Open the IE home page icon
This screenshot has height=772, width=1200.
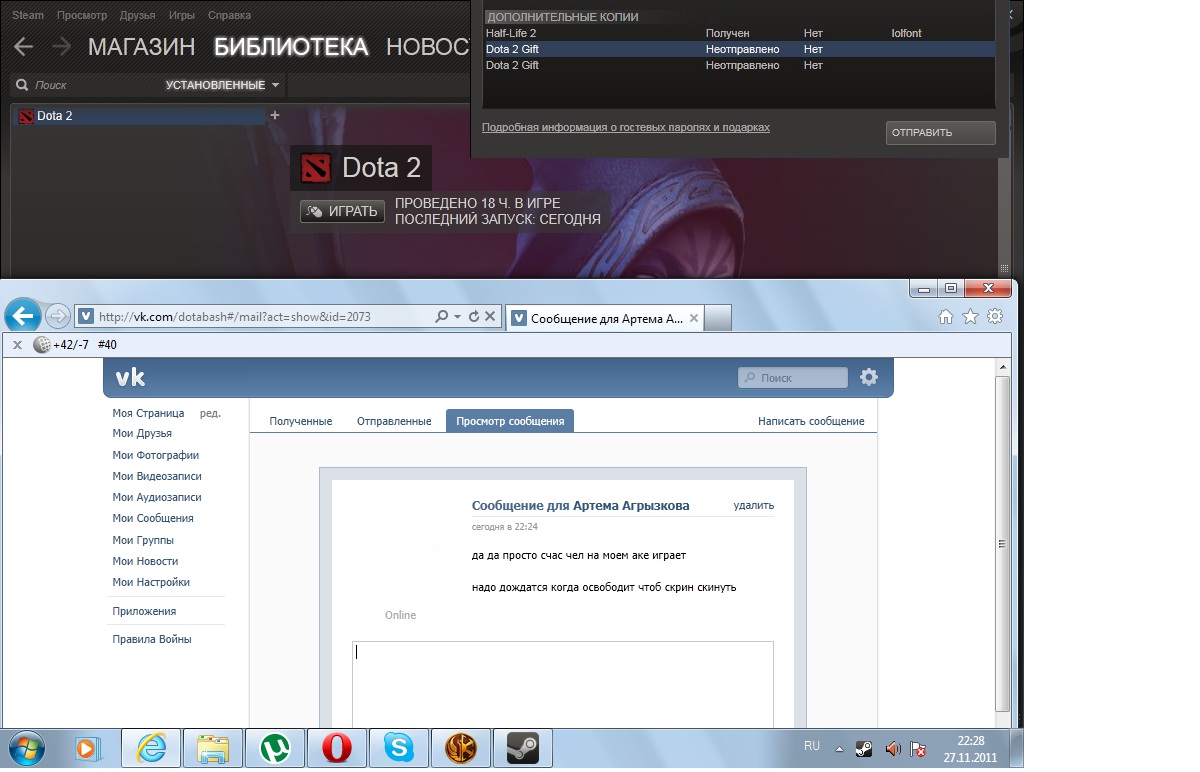946,317
